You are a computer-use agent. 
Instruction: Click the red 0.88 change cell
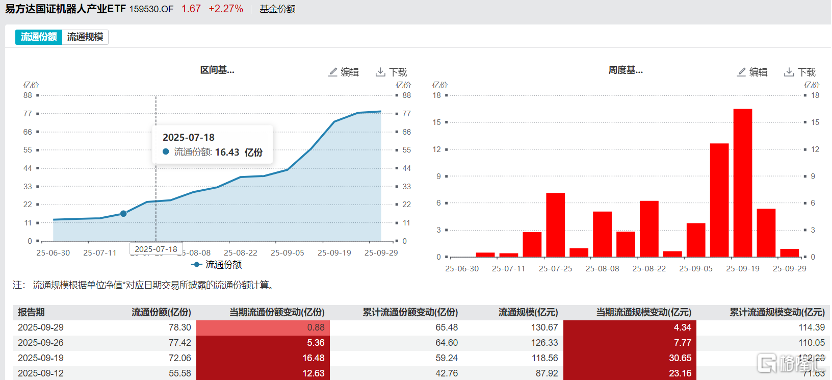(263, 327)
